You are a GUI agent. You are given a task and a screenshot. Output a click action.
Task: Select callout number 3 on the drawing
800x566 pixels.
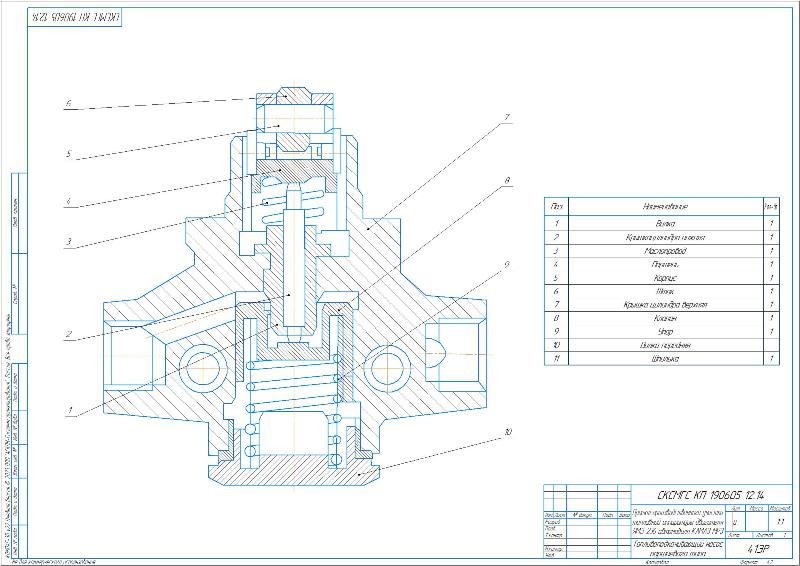pyautogui.click(x=69, y=241)
